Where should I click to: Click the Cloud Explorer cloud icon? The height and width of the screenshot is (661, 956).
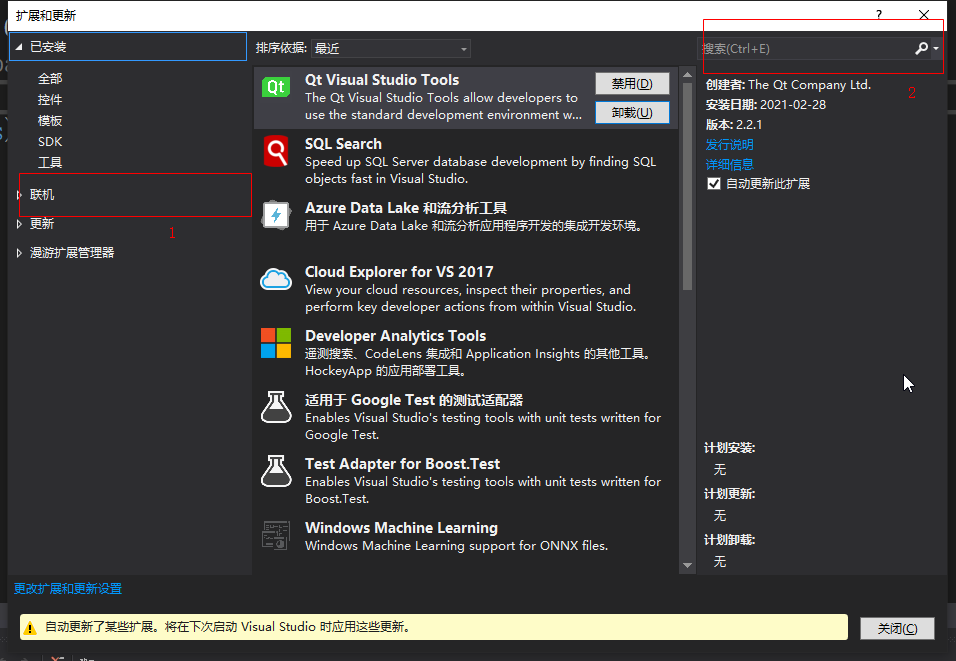(276, 279)
